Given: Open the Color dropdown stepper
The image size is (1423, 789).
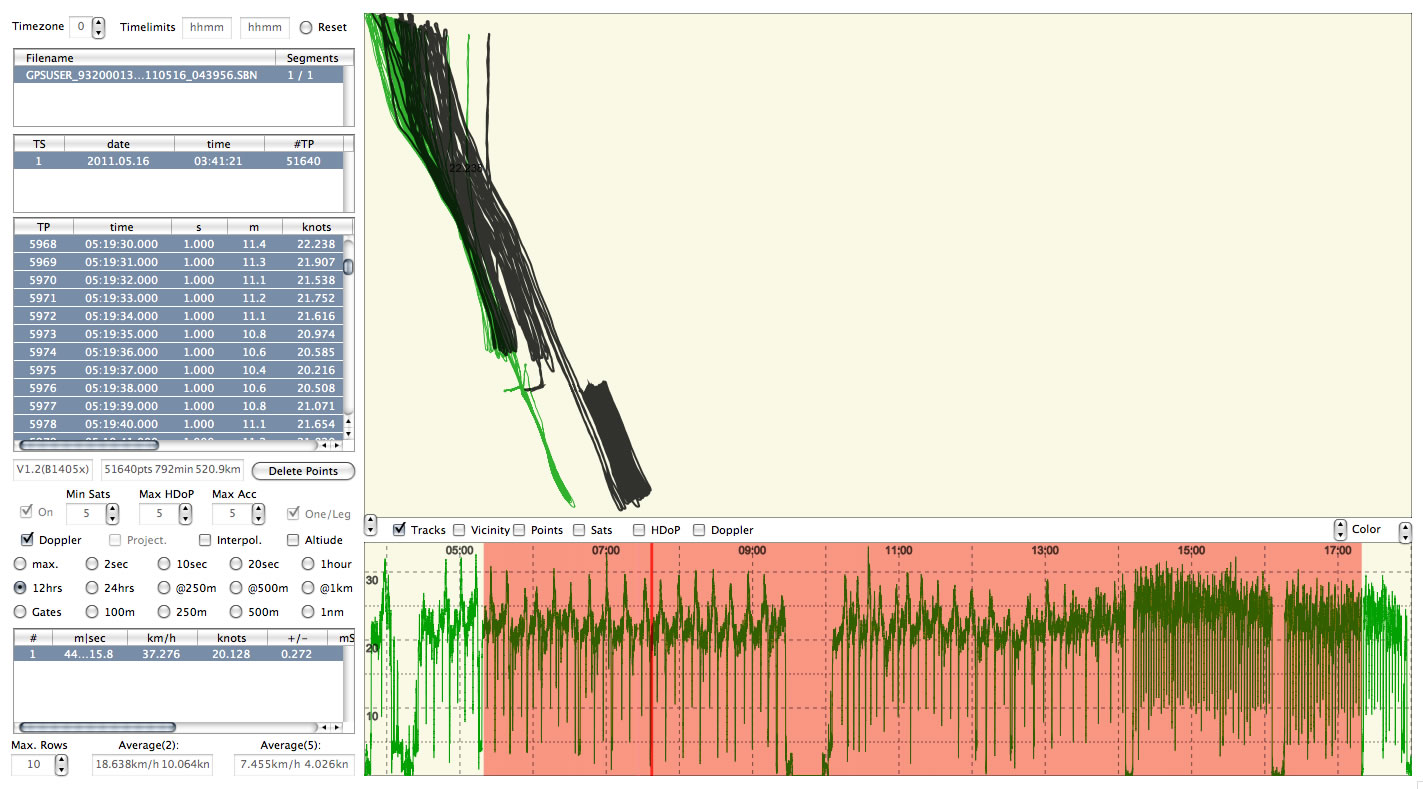Looking at the screenshot, I should 1340,529.
